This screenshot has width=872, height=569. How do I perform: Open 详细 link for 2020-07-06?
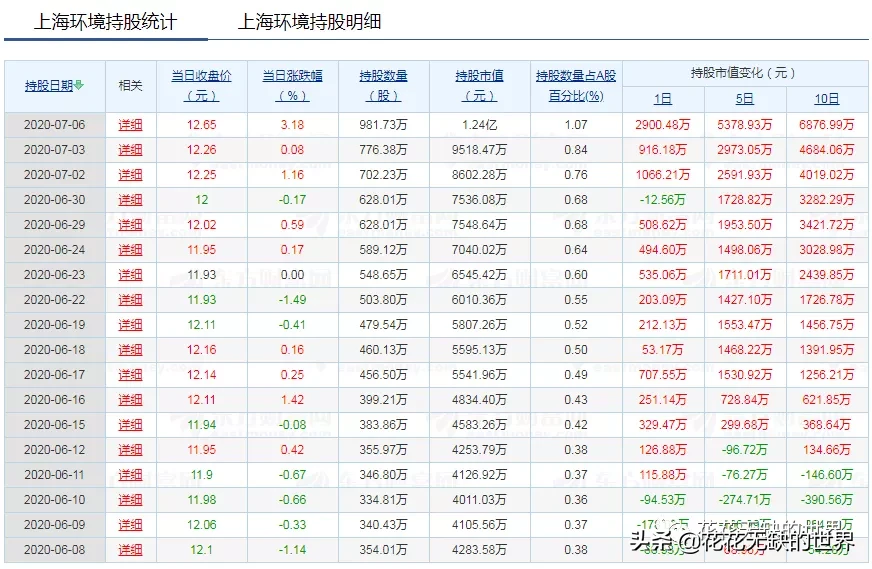tap(130, 125)
